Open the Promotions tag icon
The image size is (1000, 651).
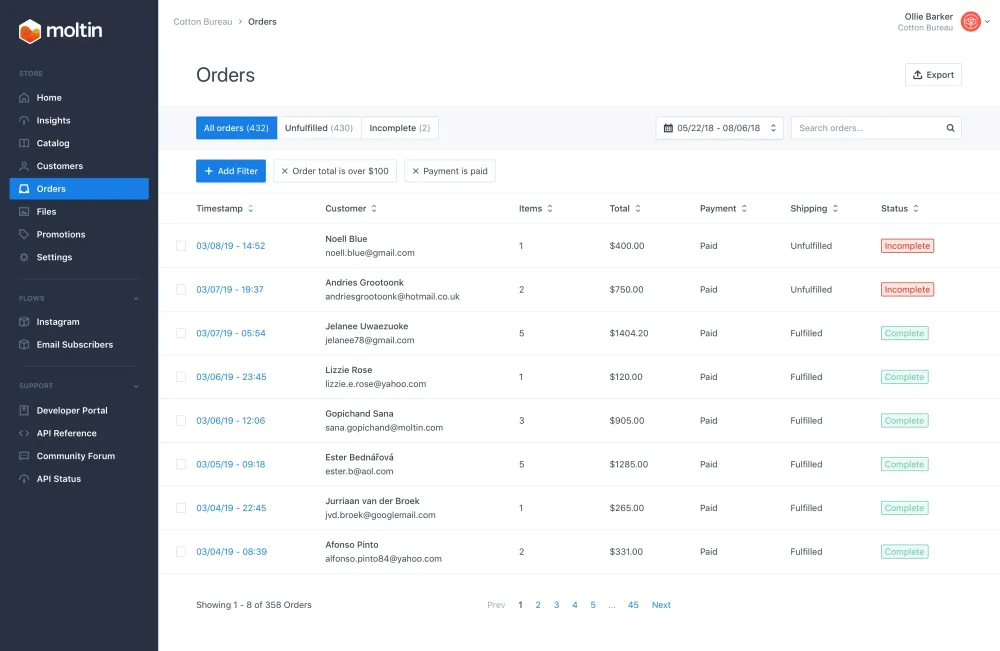pyautogui.click(x=25, y=235)
